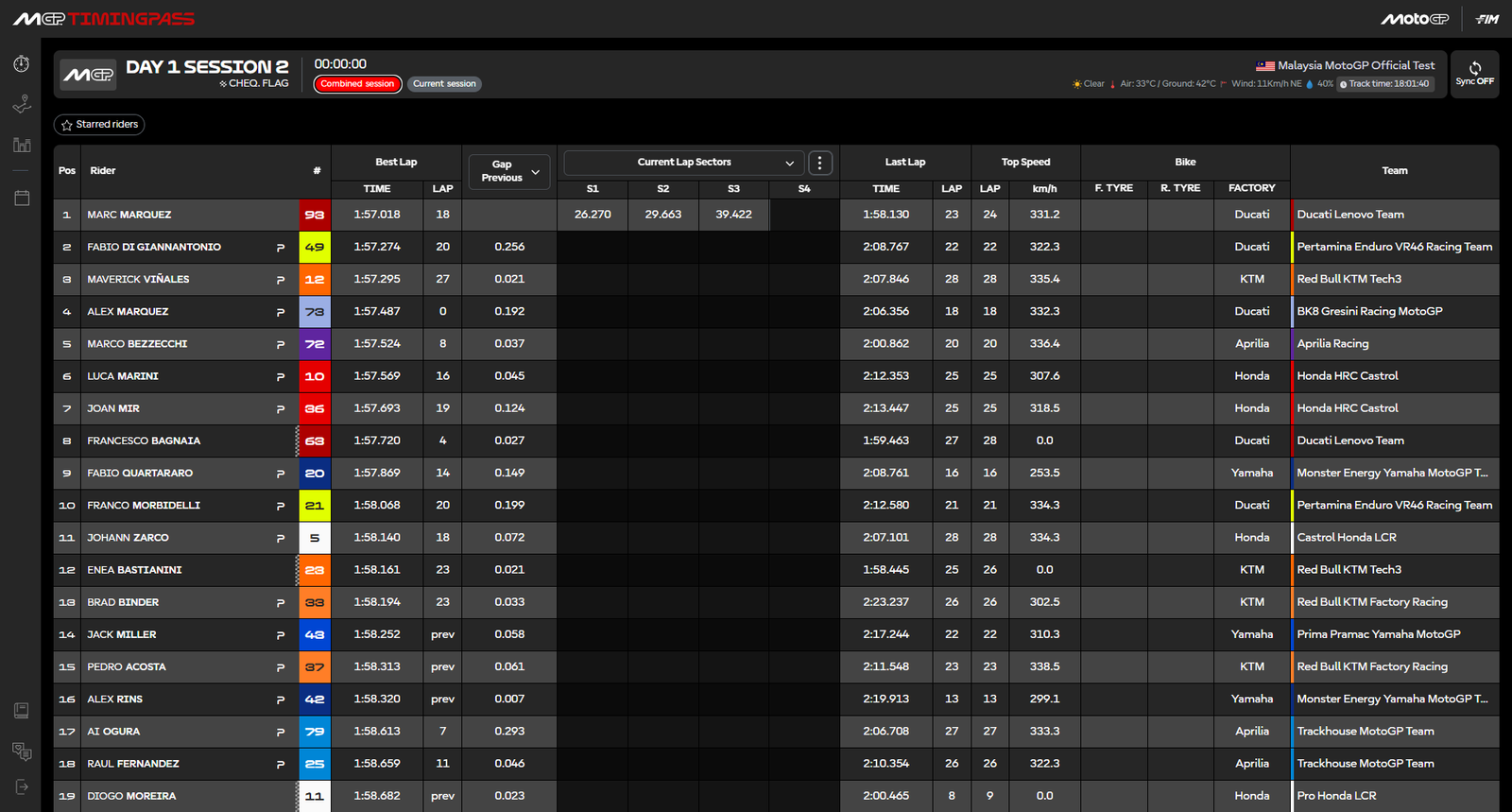
Task: Expand the Gap Previous dropdown
Action: pyautogui.click(x=509, y=171)
